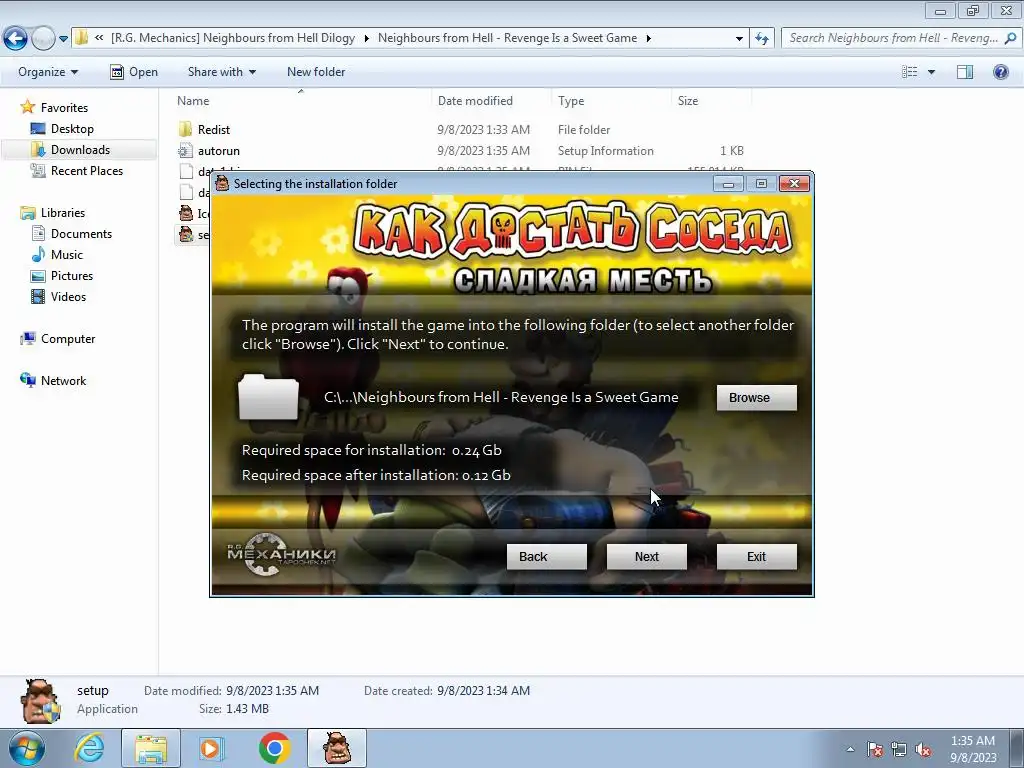1024x768 pixels.
Task: Click the installation path text field
Action: 501,397
